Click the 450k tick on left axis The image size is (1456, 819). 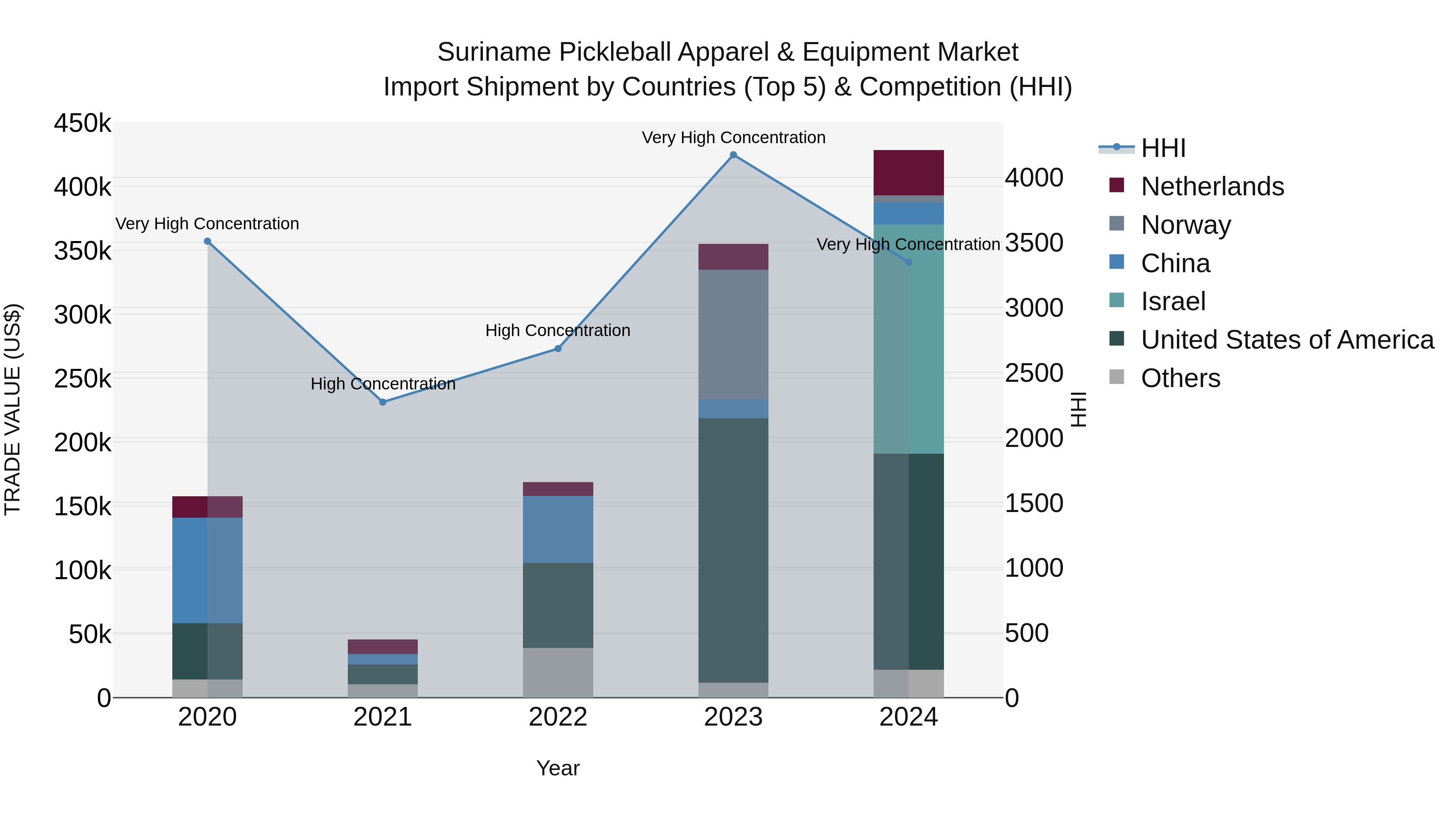pyautogui.click(x=83, y=123)
